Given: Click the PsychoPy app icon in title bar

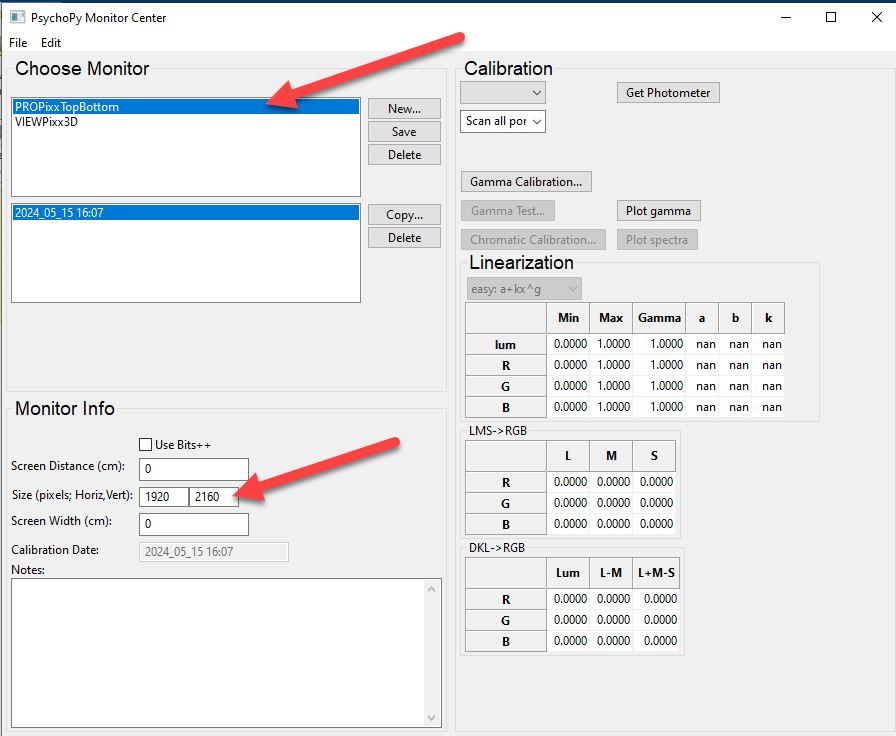Looking at the screenshot, I should tap(17, 17).
